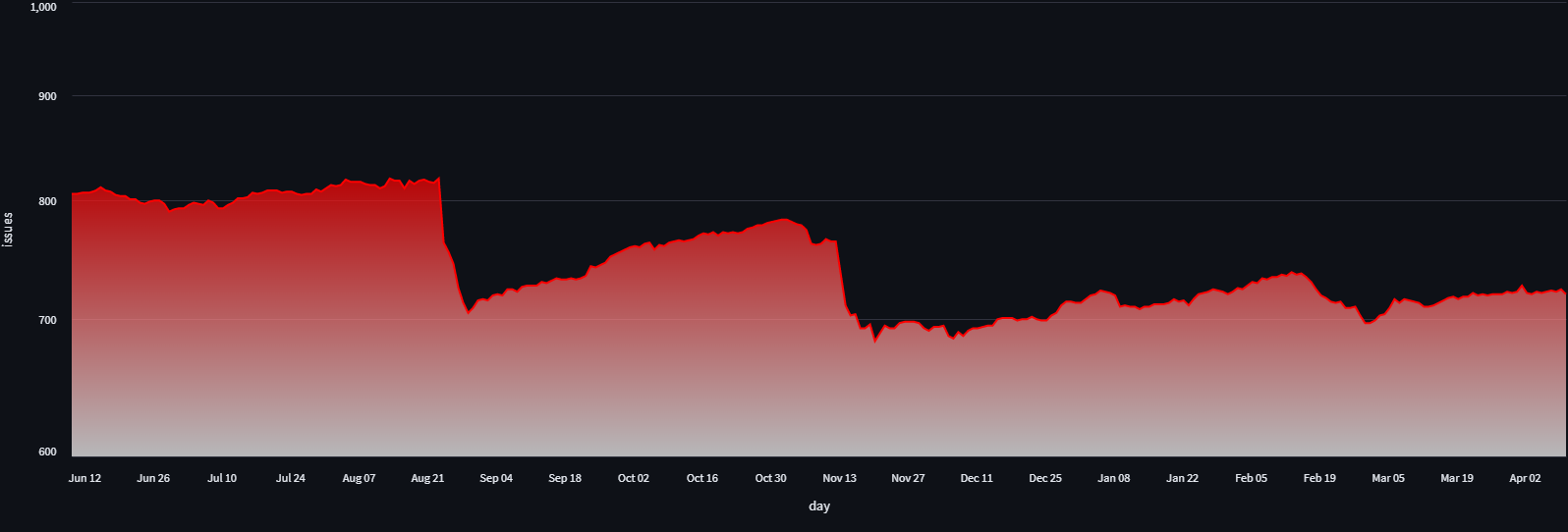1568x532 pixels.
Task: Click the "Jan 08" x-axis label
Action: tap(1113, 478)
